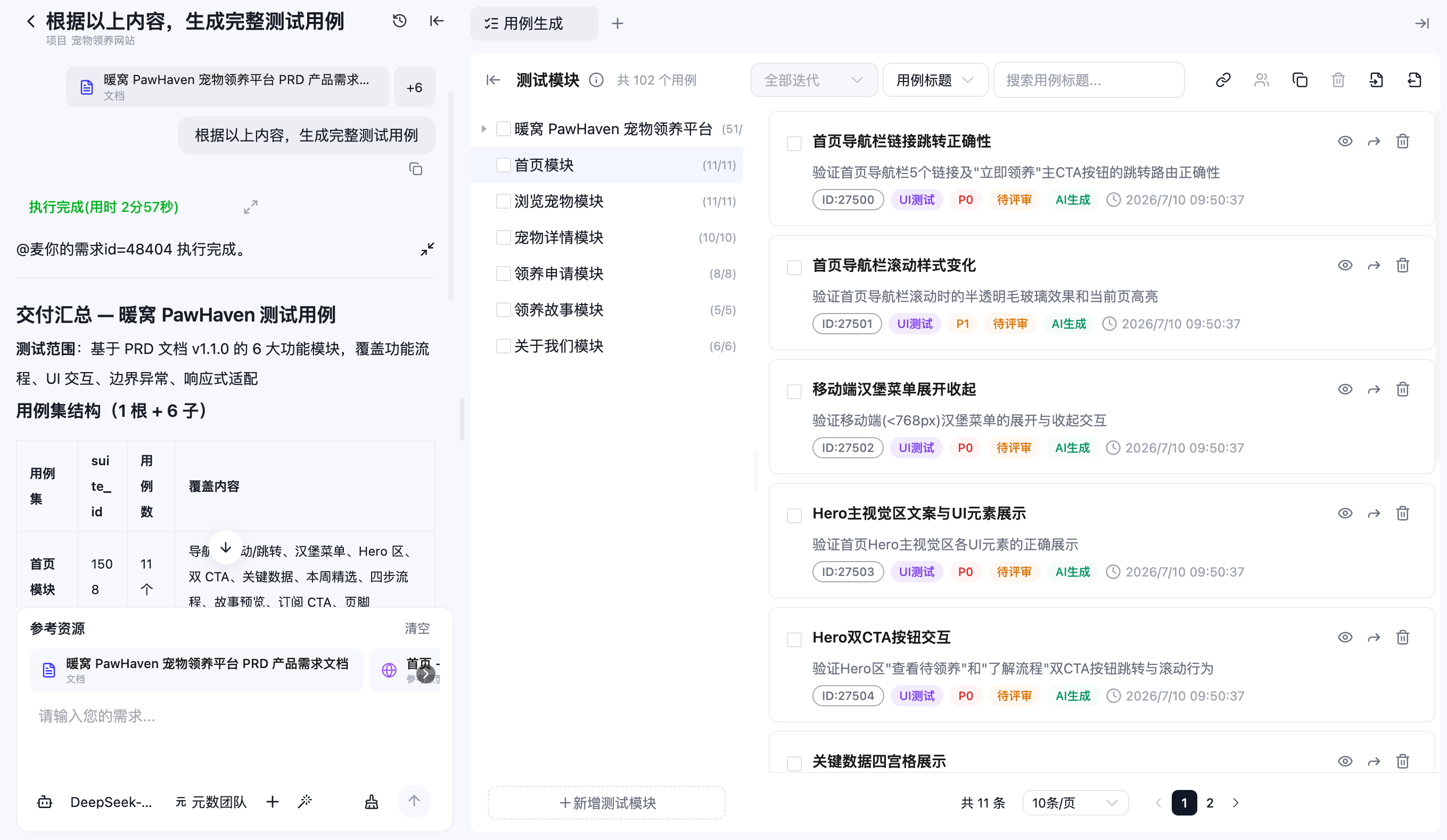Select page 1 in pagination
1447x840 pixels.
pos(1184,803)
